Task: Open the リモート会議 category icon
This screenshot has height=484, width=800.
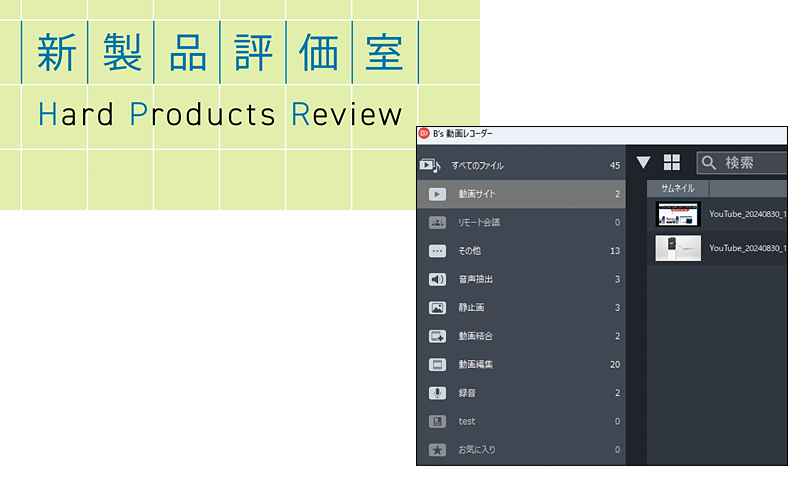Action: tap(437, 222)
